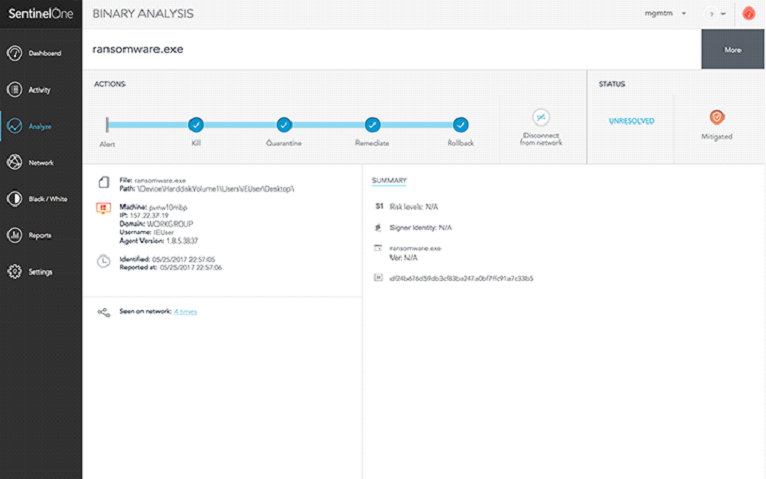Select the SUMMARY tab
The image size is (766, 479).
[x=389, y=181]
